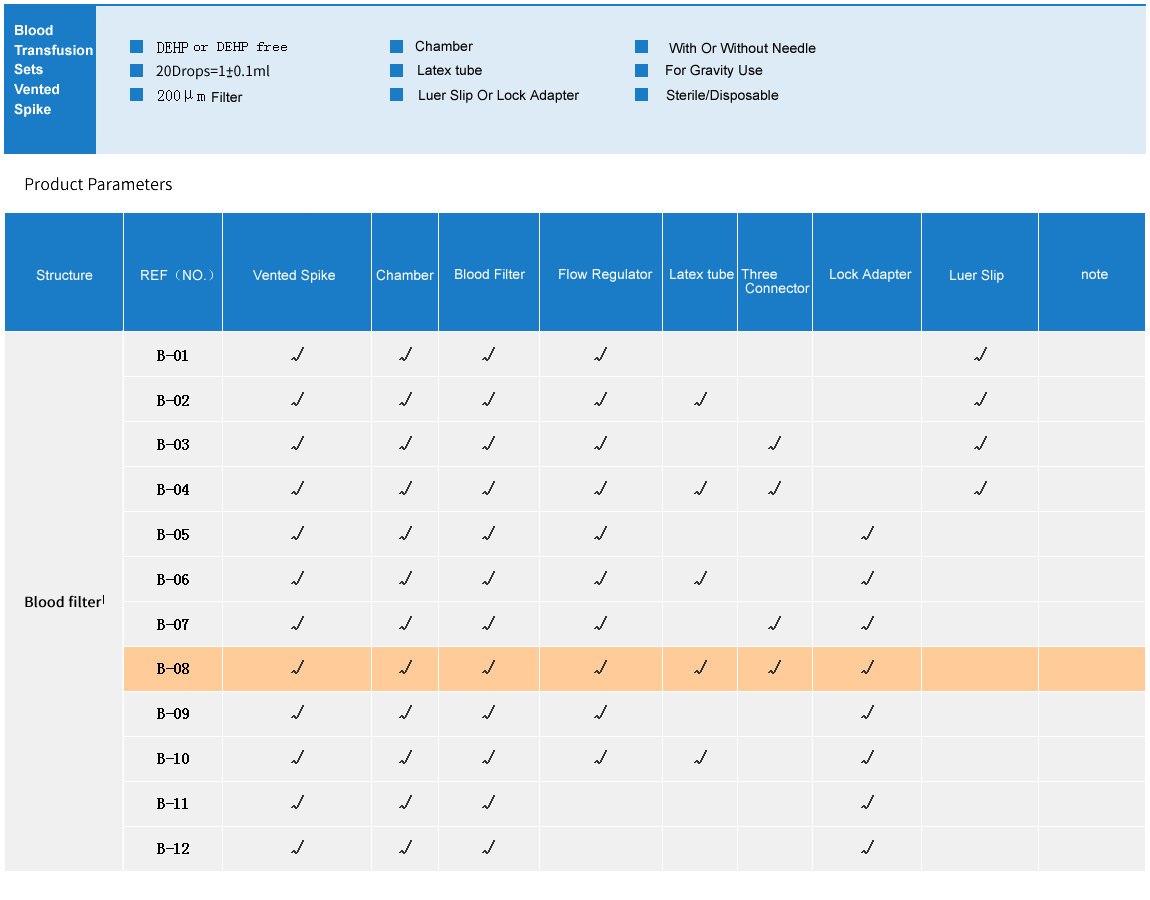Click blue square before With Or Without Needle

(x=642, y=47)
